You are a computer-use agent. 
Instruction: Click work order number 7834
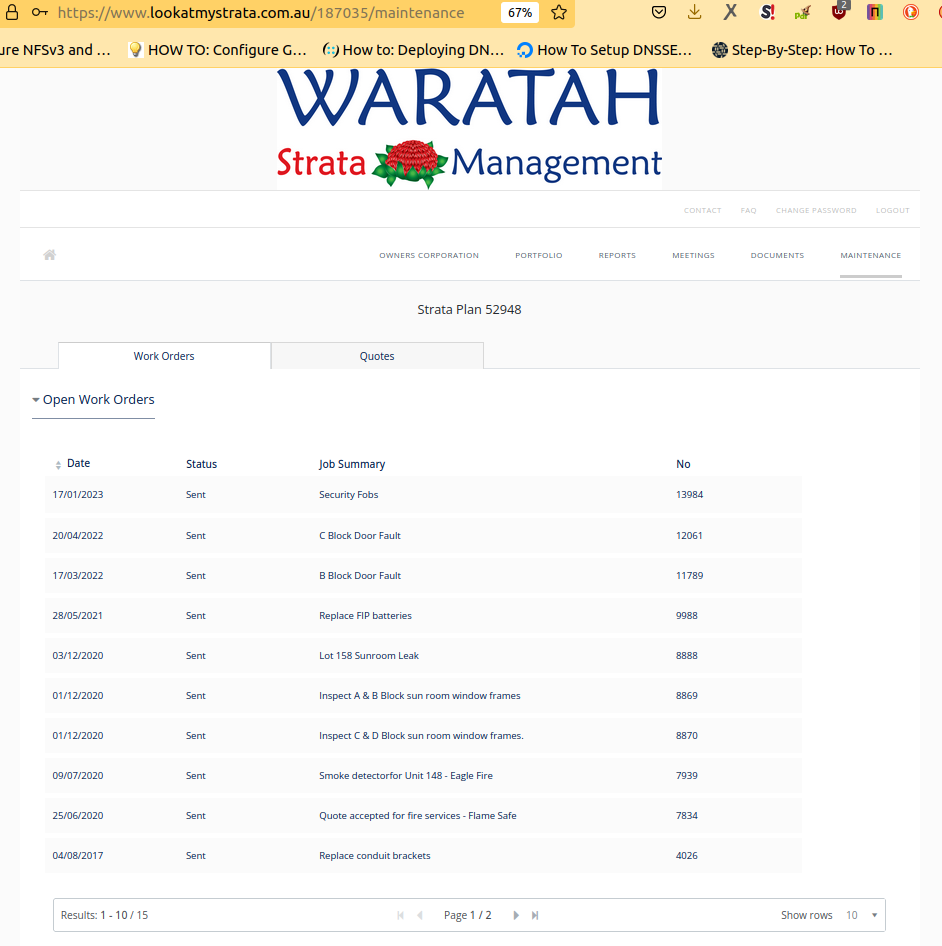[x=687, y=816]
